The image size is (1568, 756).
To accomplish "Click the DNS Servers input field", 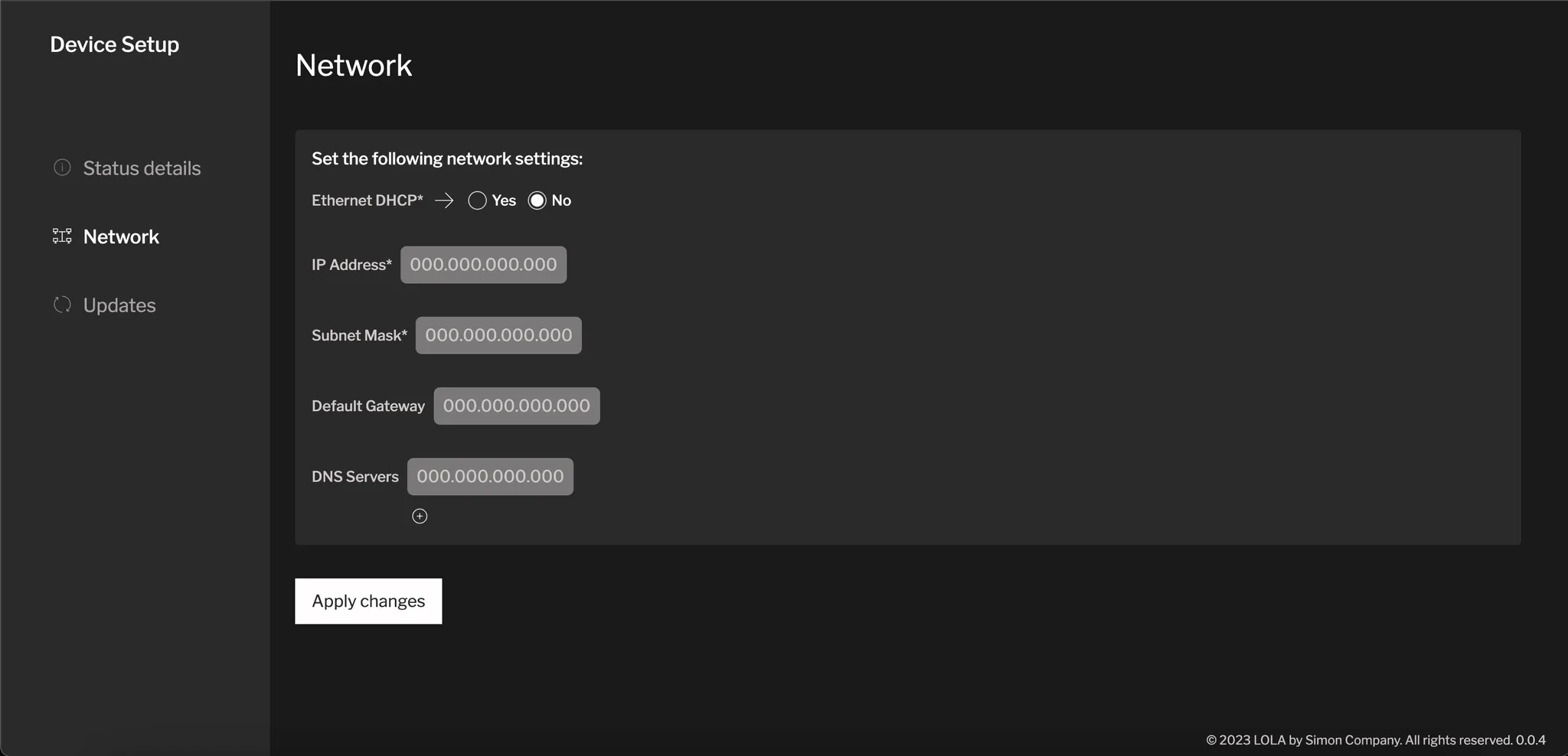I will click(x=491, y=476).
